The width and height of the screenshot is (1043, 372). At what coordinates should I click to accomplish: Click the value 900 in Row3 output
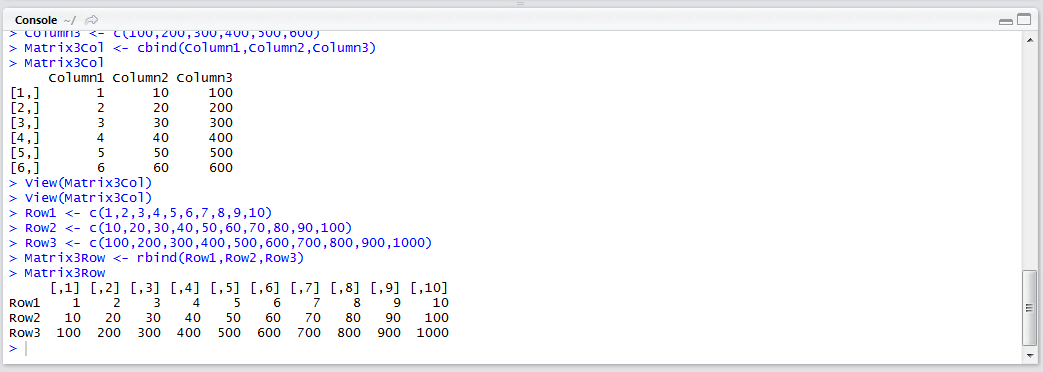point(389,333)
